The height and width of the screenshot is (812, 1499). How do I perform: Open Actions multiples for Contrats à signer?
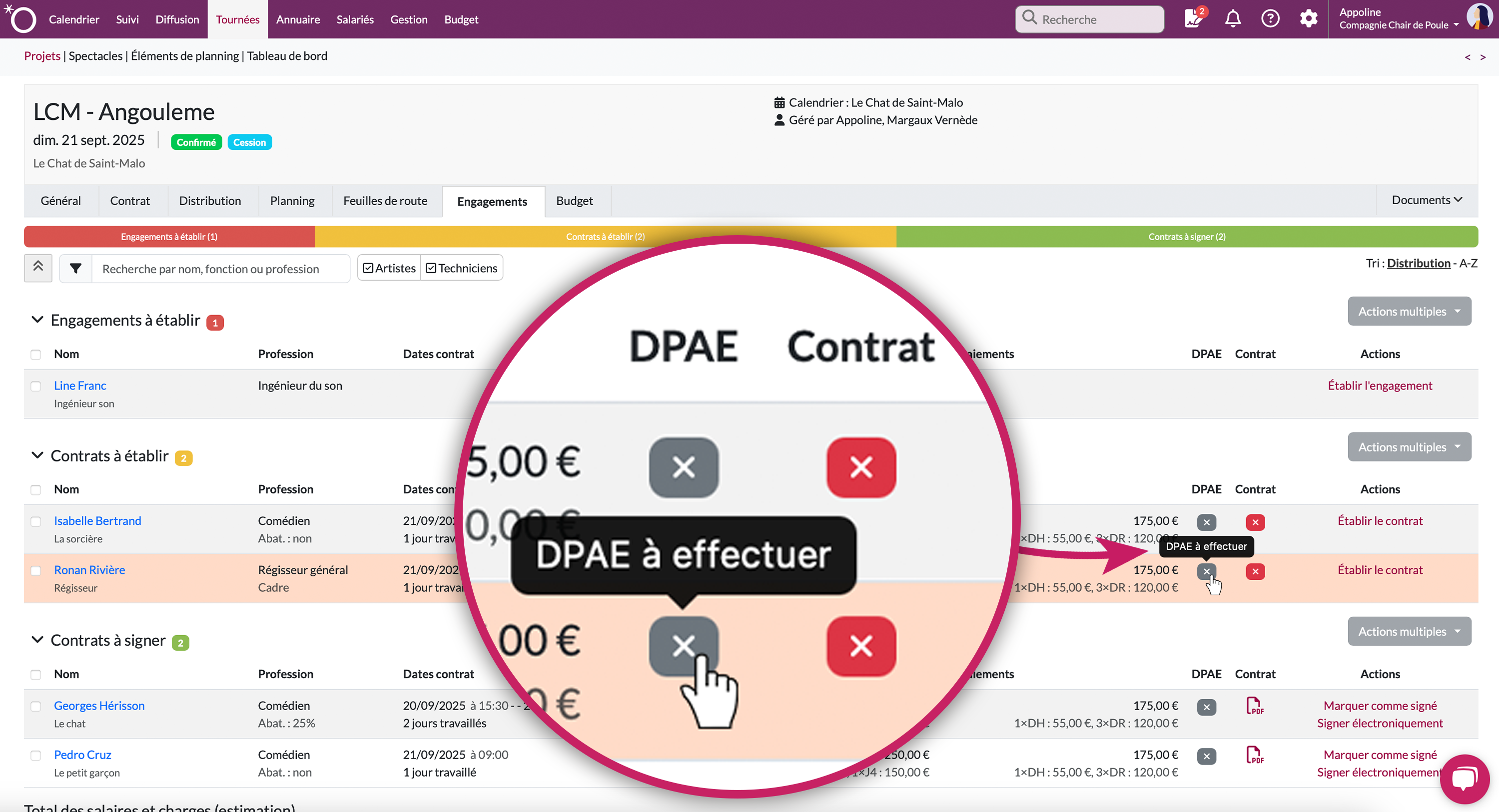pos(1409,631)
